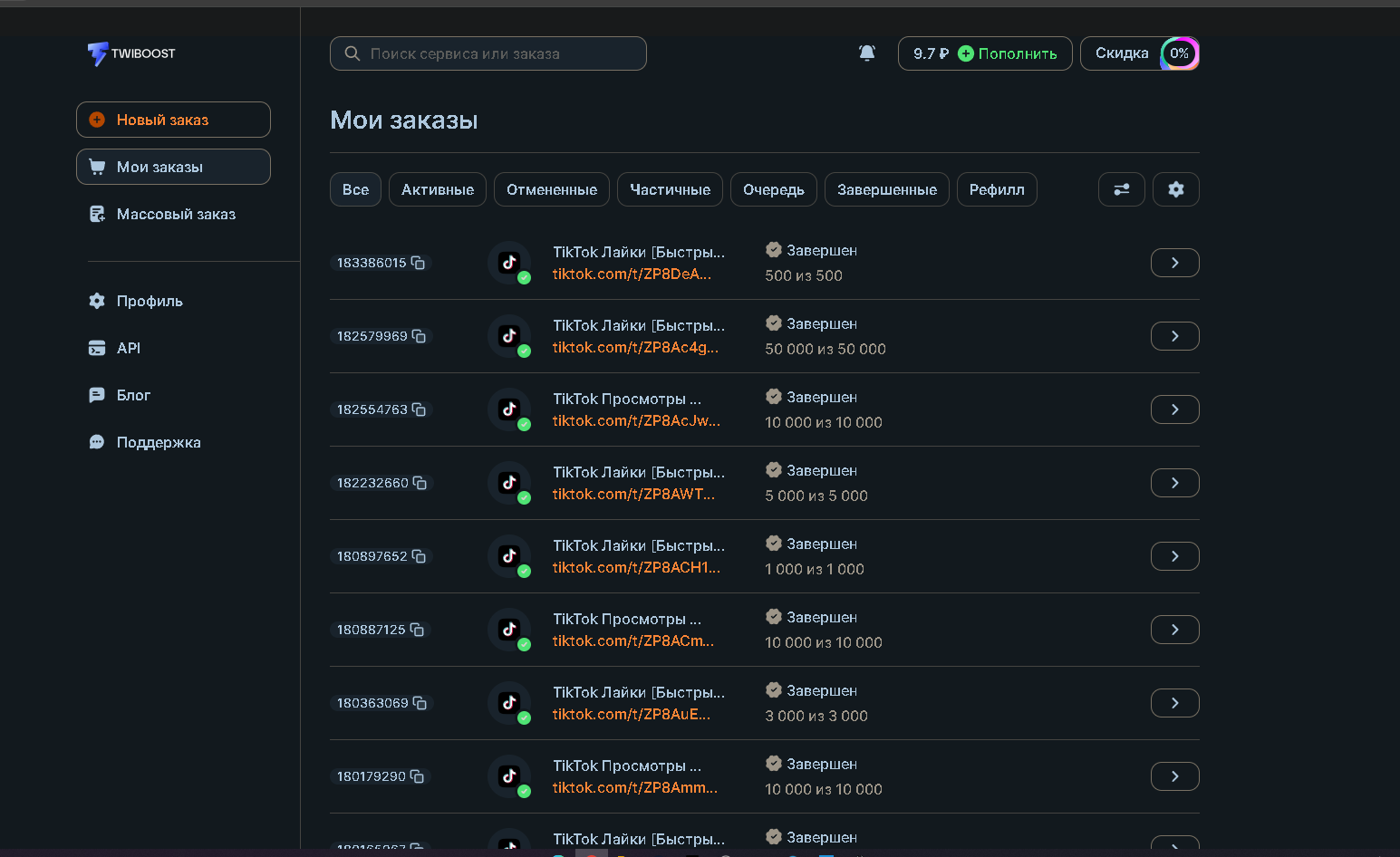Open notifications bell icon
1400x857 pixels.
pyautogui.click(x=867, y=53)
